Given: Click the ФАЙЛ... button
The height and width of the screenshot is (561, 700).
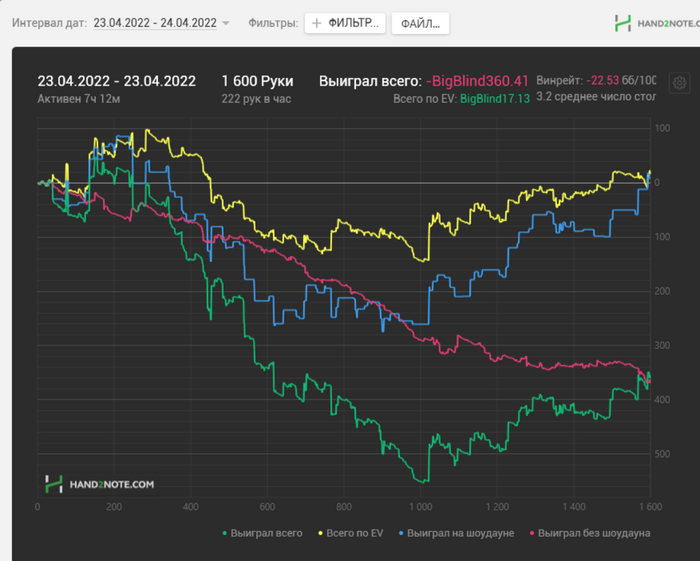Looking at the screenshot, I should 420,23.
